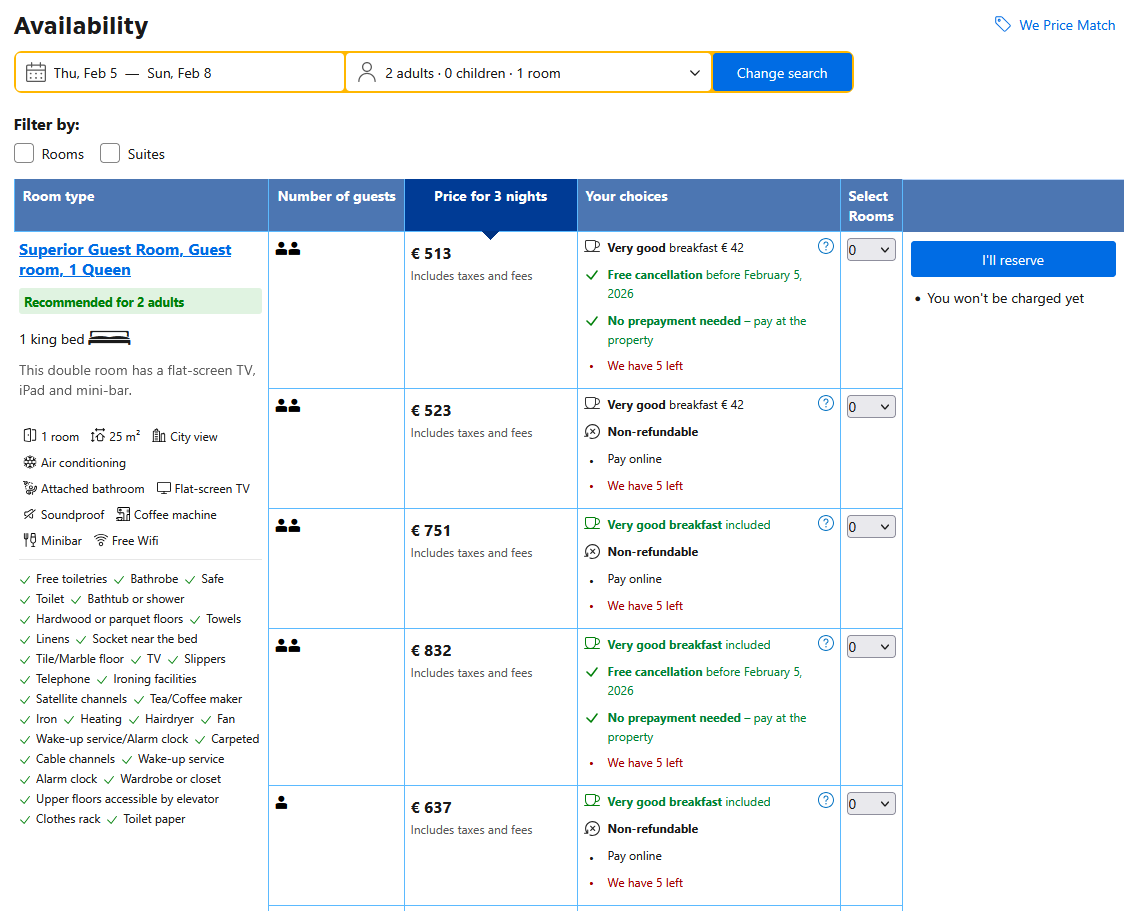Open help icon for the €523 offer
Image resolution: width=1130 pixels, height=911 pixels.
point(826,403)
